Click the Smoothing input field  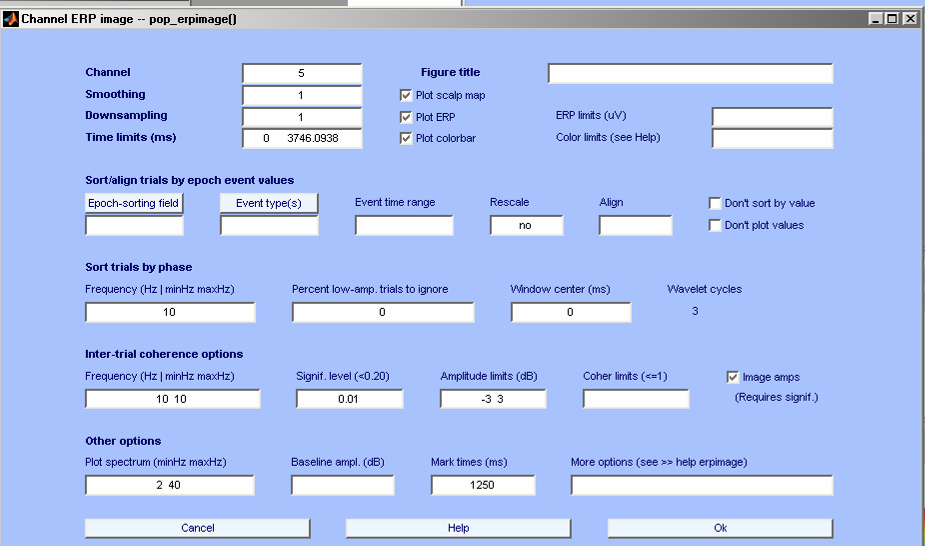tap(302, 95)
